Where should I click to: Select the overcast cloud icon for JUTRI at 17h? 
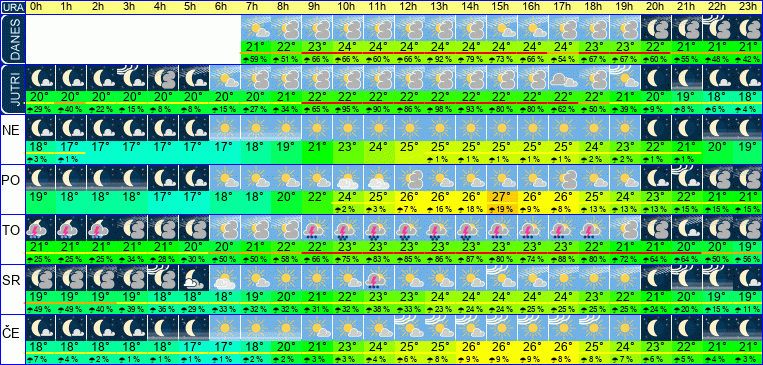click(x=563, y=77)
